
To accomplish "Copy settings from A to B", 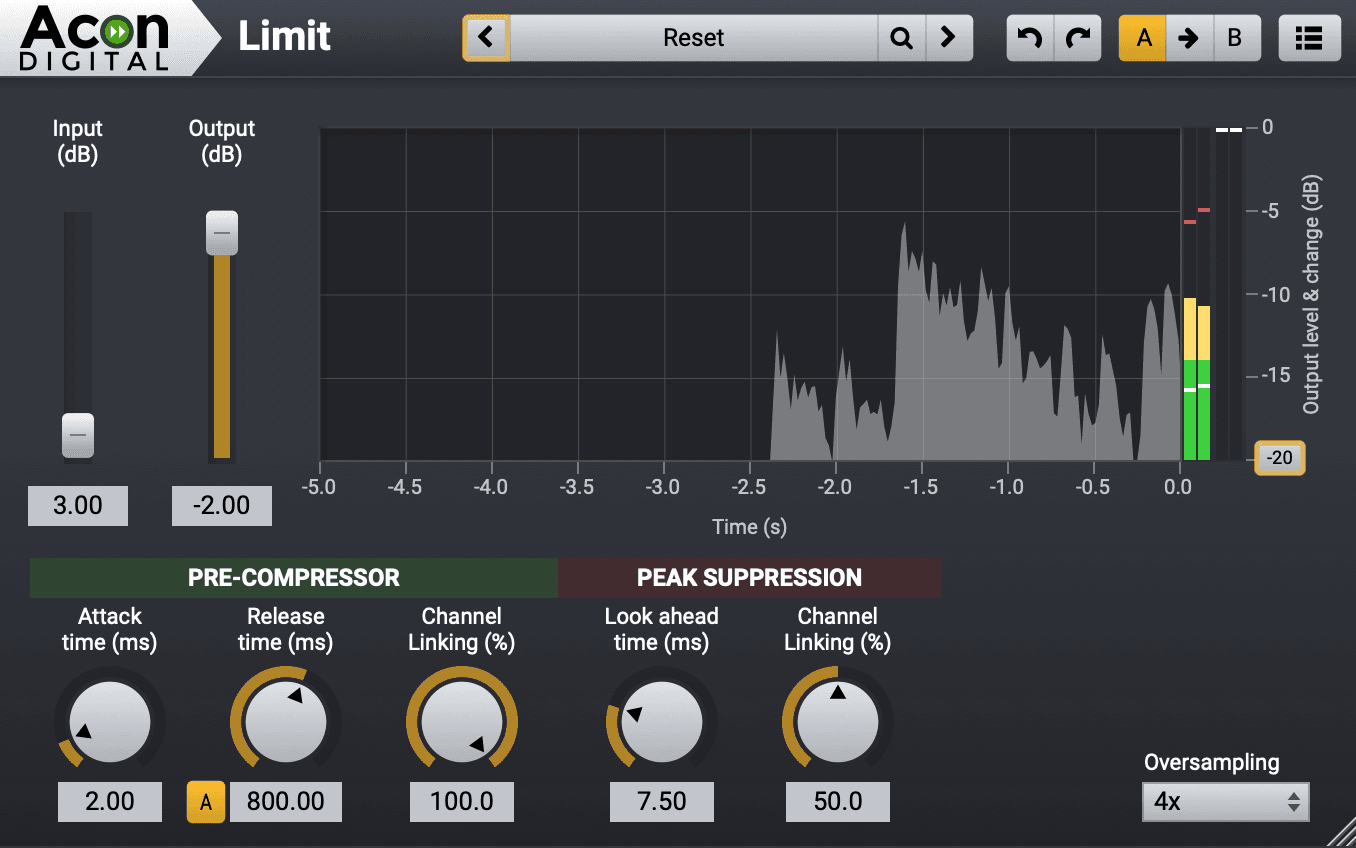I will pyautogui.click(x=1190, y=38).
